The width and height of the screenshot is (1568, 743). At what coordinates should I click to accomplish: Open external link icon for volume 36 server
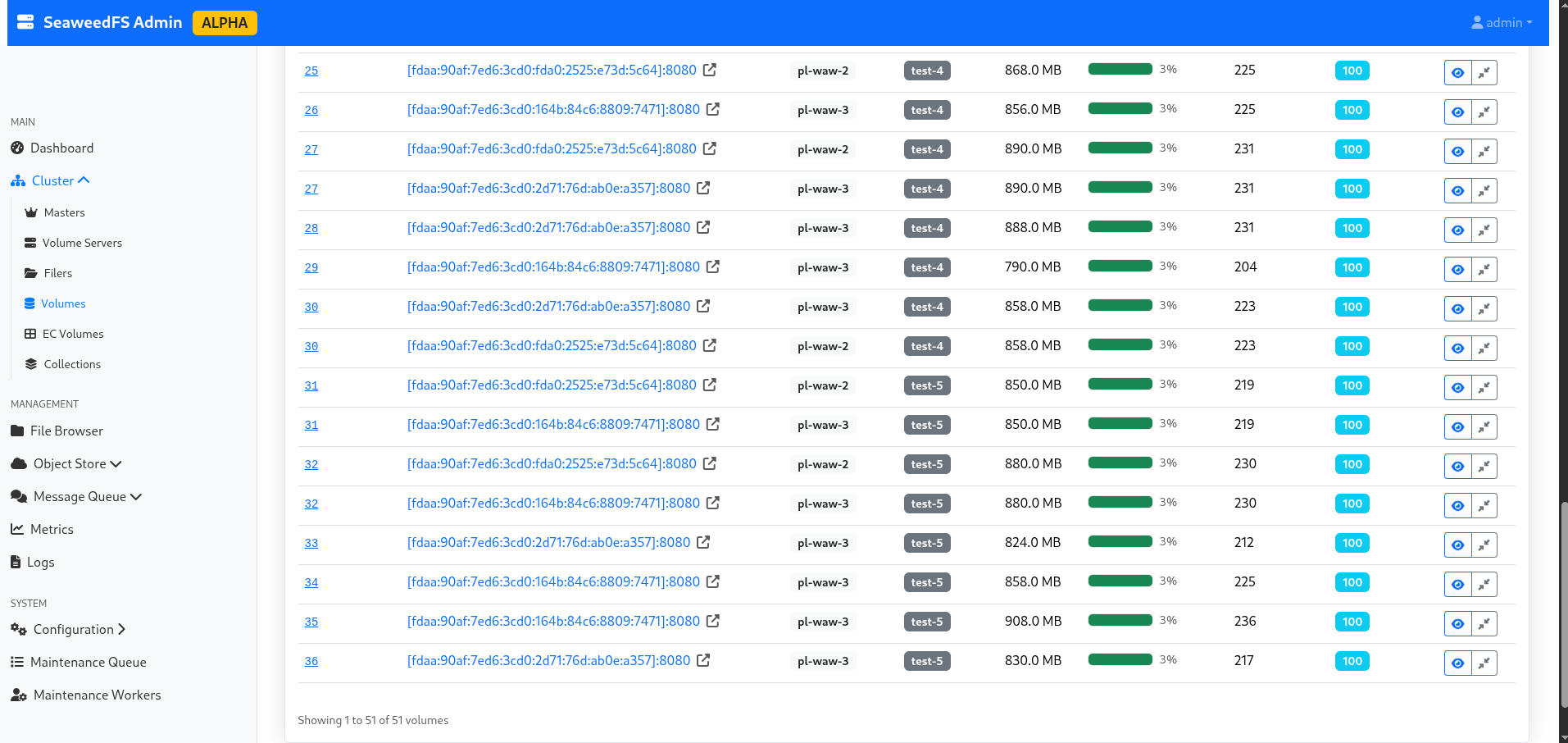(703, 661)
